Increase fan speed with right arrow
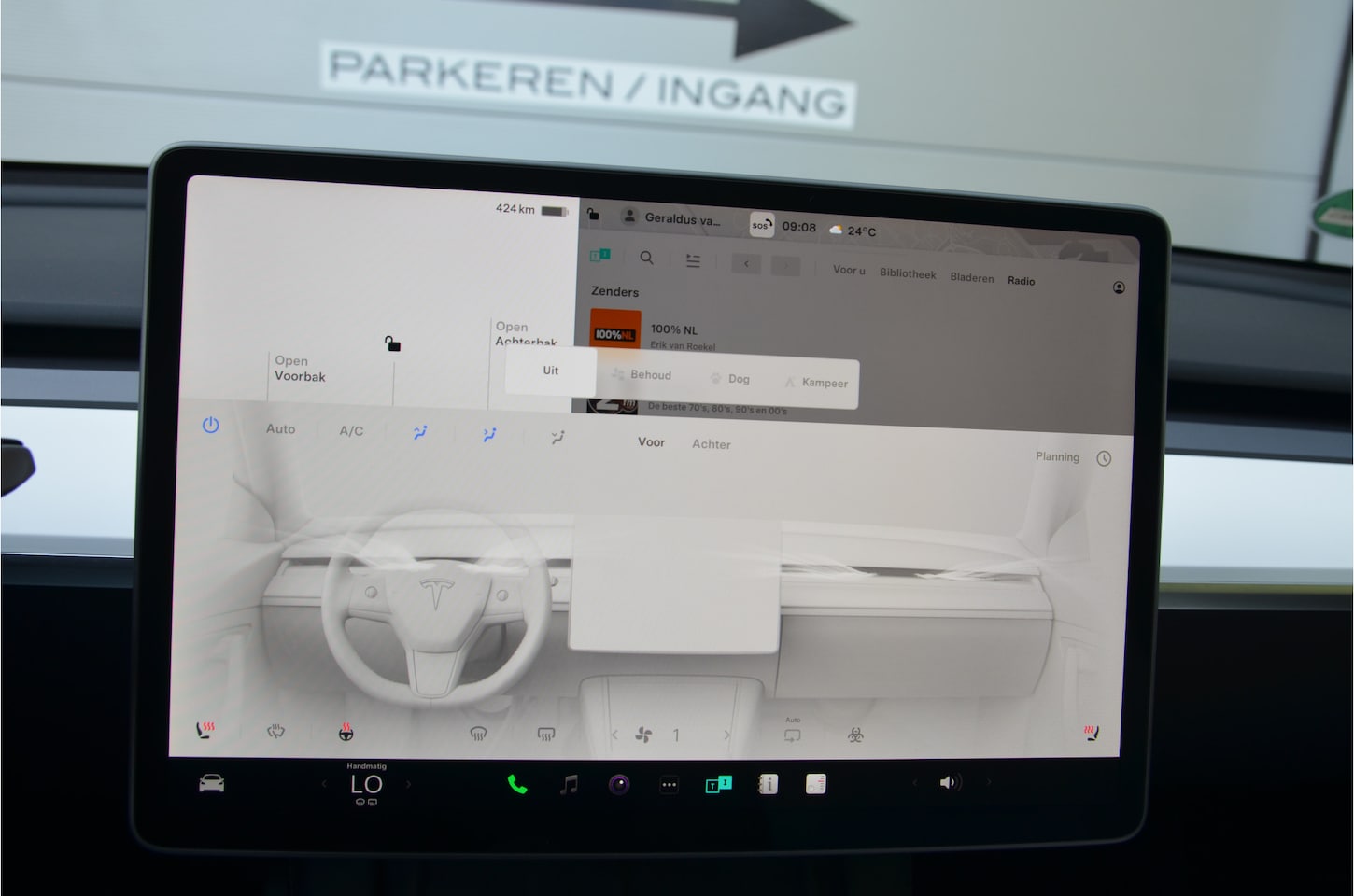 pyautogui.click(x=726, y=735)
